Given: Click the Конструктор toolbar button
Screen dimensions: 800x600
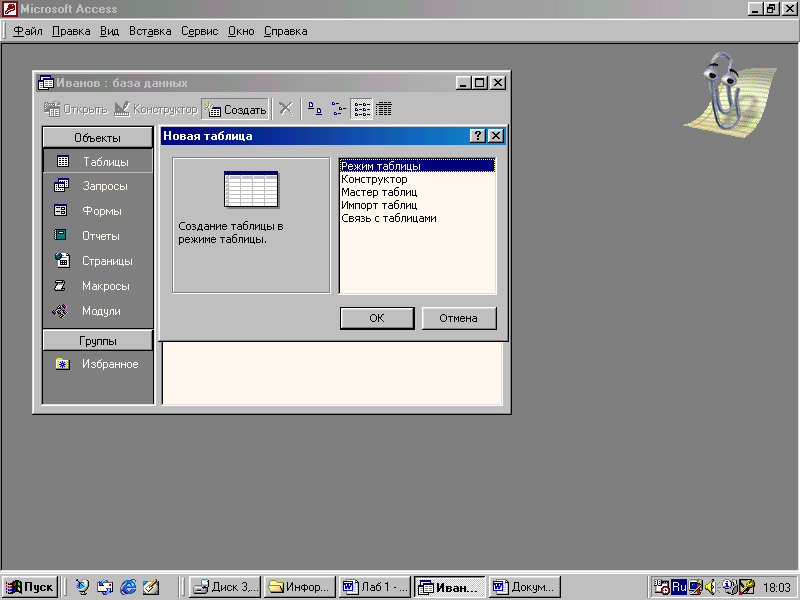Looking at the screenshot, I should (x=156, y=109).
